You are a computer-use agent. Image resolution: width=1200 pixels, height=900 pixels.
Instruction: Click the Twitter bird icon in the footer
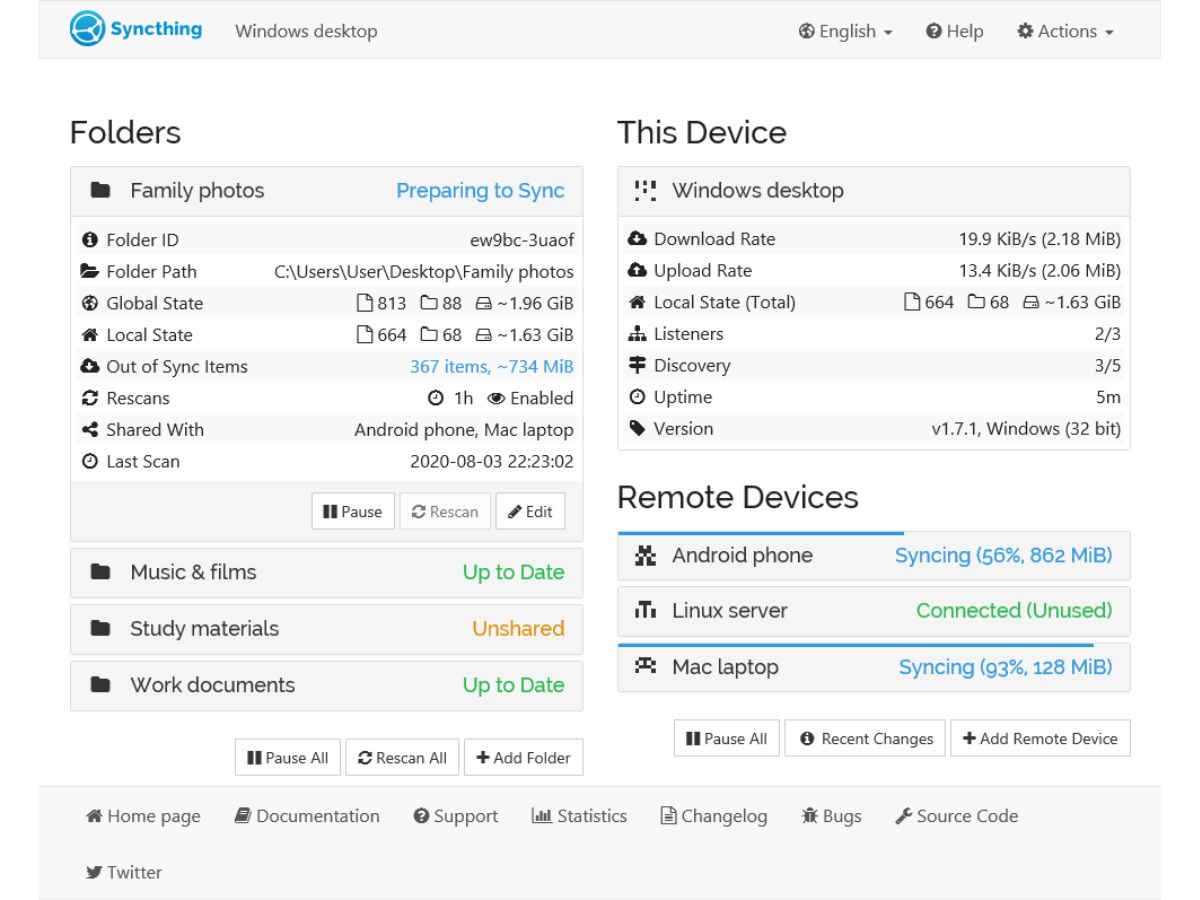(94, 872)
